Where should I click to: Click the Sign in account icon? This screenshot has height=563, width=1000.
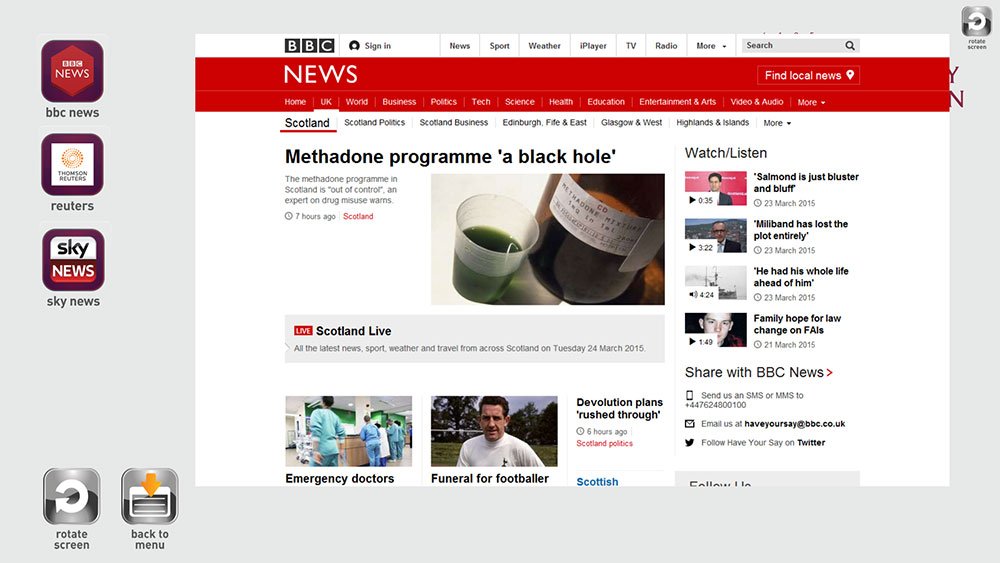[x=354, y=45]
